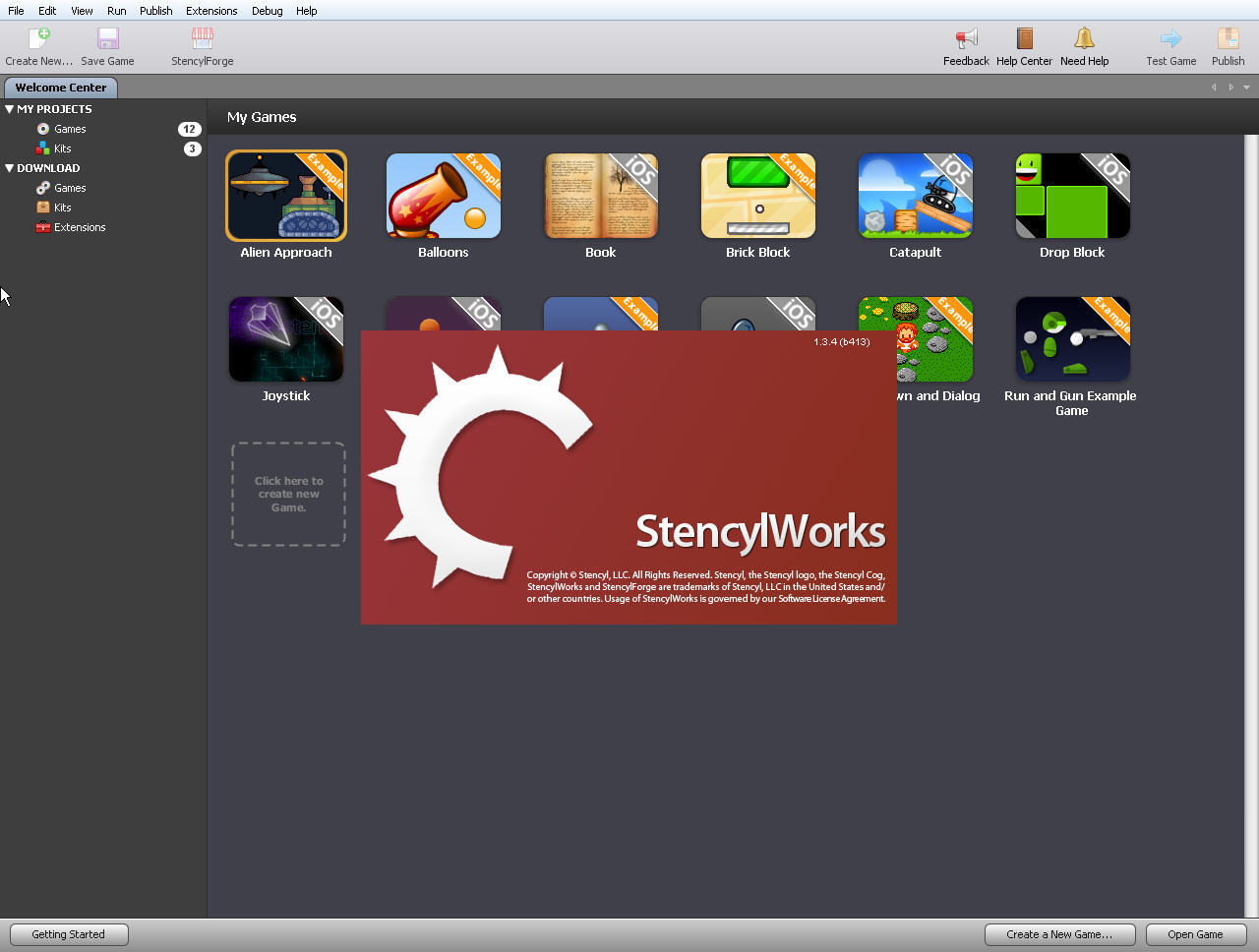
Task: Click the dashed create new Game box
Action: (x=288, y=494)
